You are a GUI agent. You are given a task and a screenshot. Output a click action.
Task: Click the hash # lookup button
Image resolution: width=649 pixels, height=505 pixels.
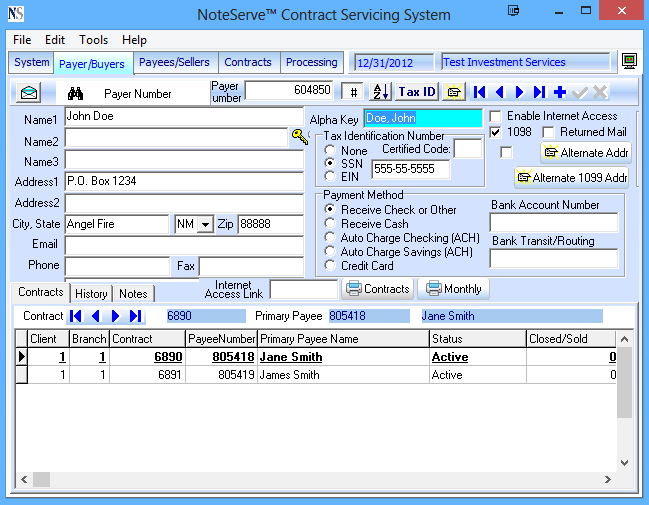coord(353,92)
